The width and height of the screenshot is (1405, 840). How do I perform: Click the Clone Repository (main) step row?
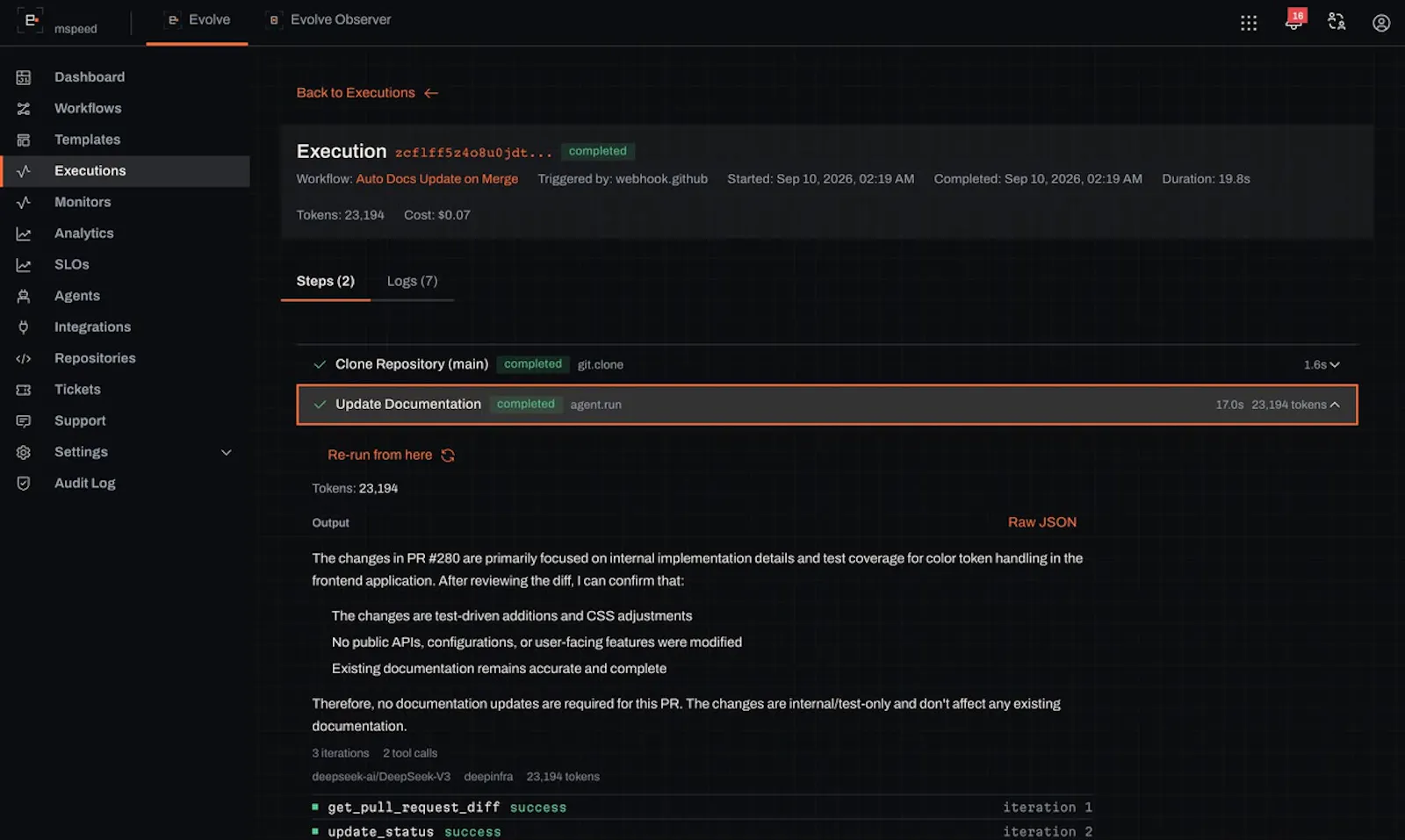pos(827,364)
